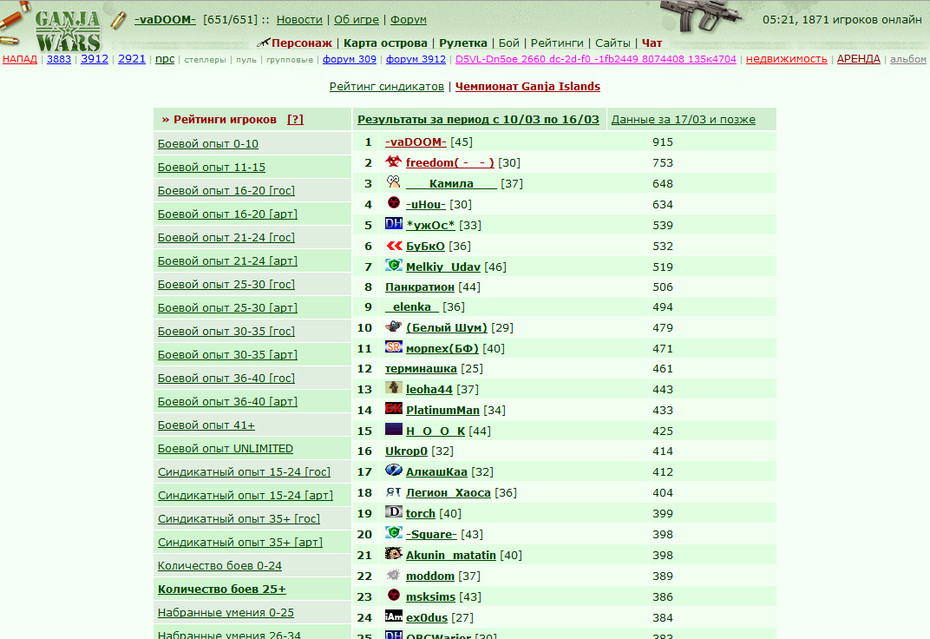Select rating Боевой опыт 16-20 [арт]
The image size is (930, 639).
point(227,214)
